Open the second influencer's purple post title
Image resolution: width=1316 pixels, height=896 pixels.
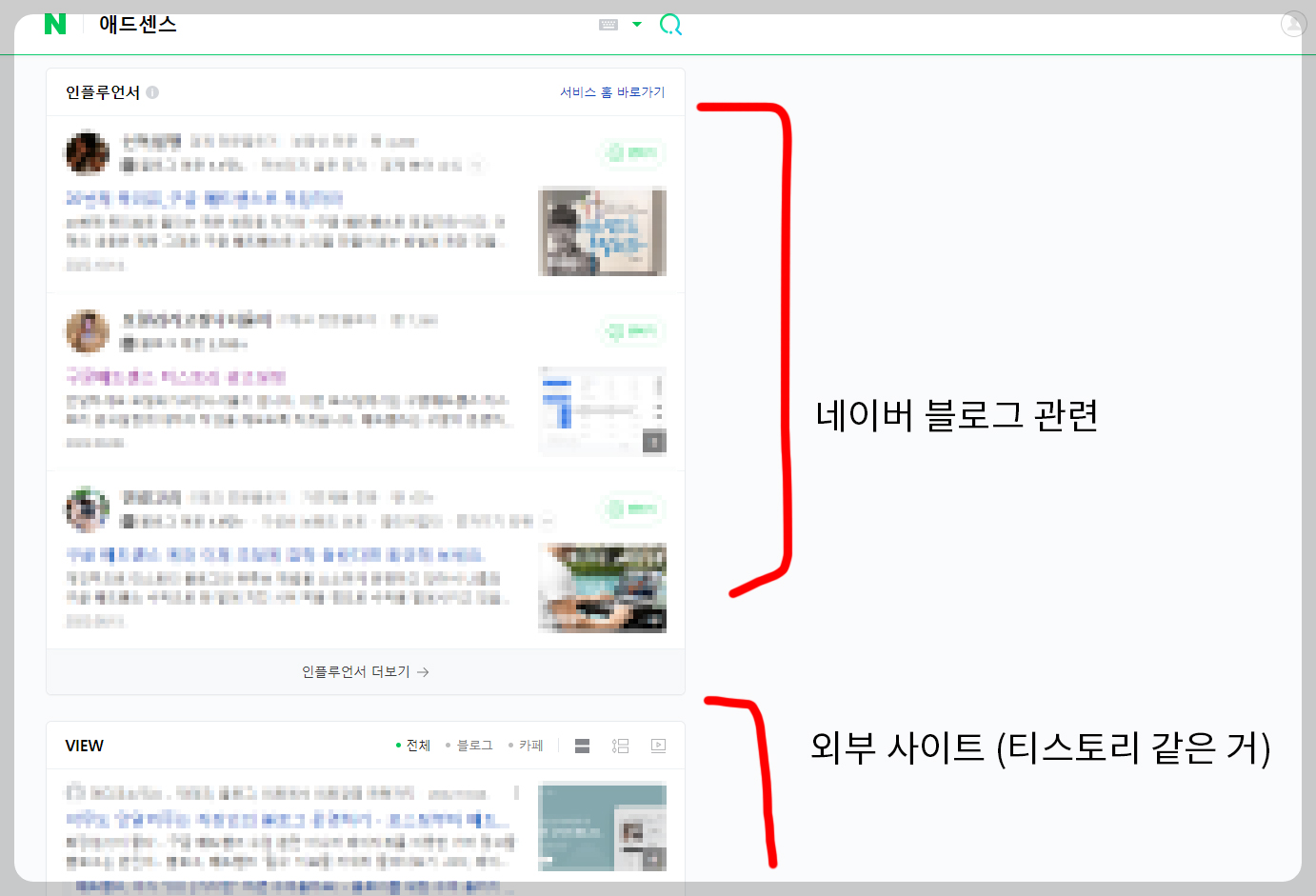pyautogui.click(x=175, y=377)
